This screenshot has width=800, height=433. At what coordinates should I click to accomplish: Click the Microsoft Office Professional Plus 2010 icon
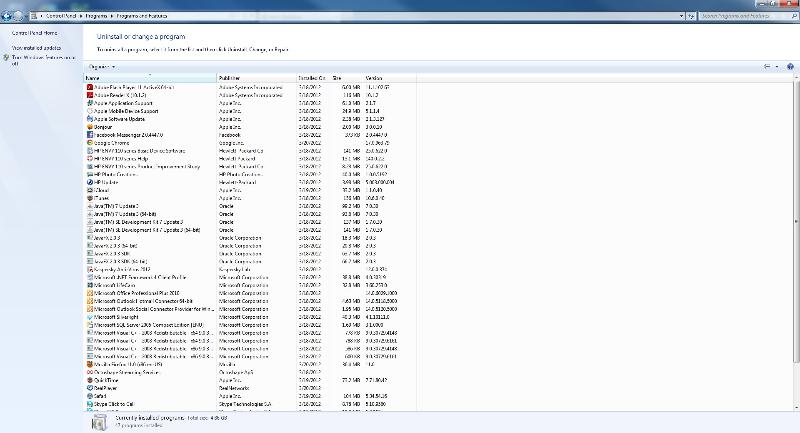click(90, 293)
